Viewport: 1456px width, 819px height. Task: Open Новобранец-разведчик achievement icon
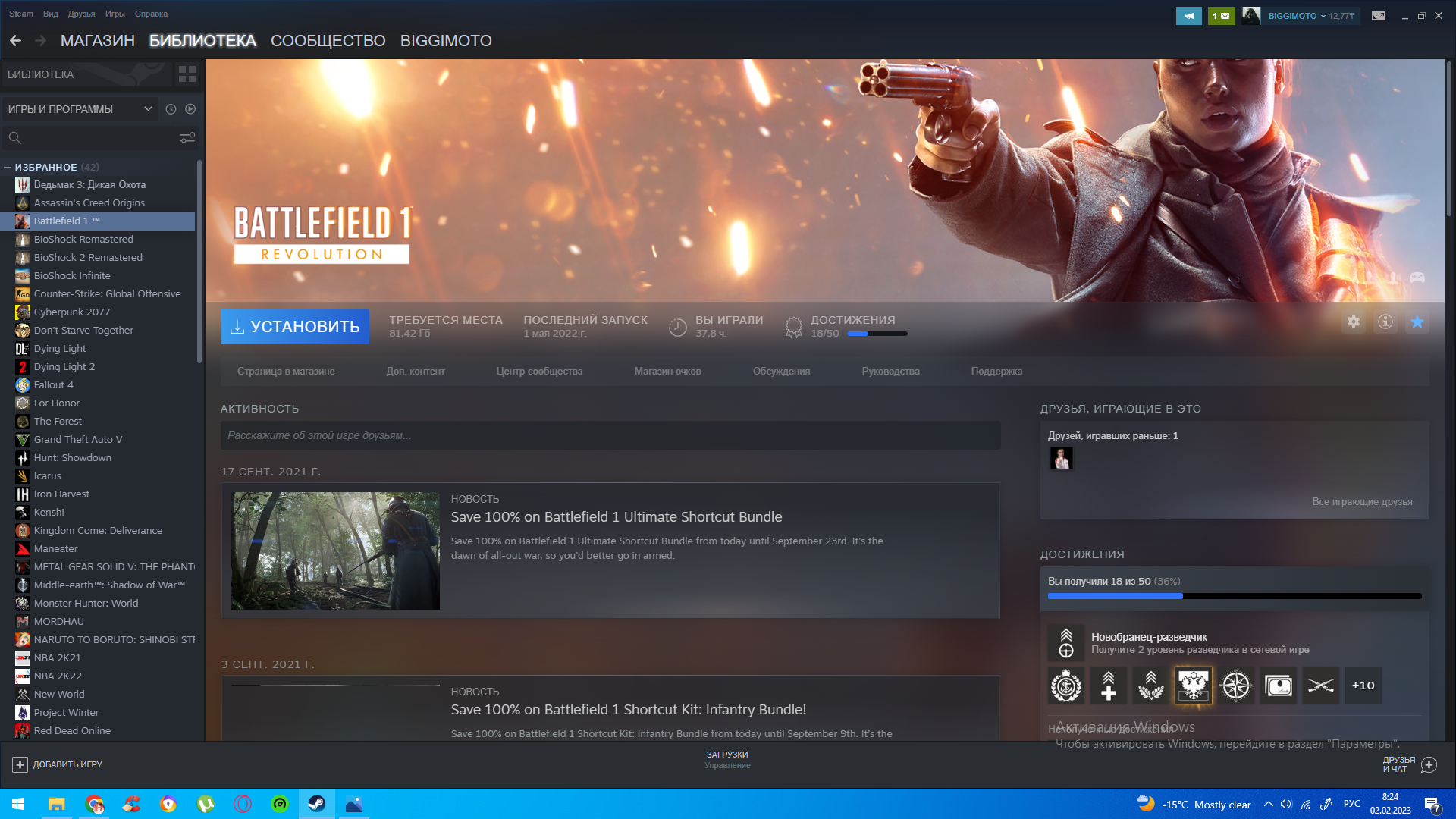tap(1066, 643)
